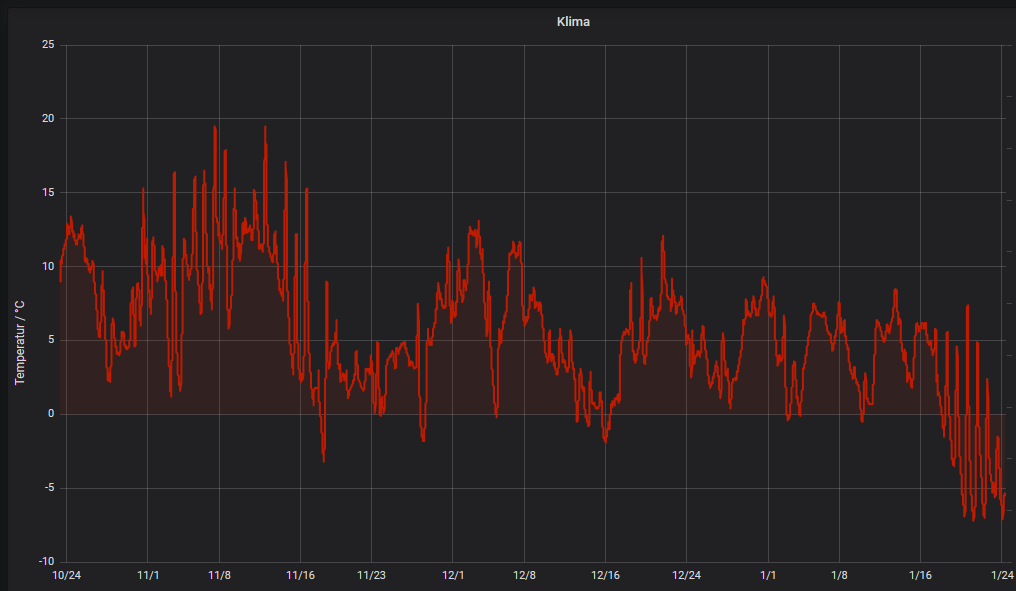Screen dimensions: 1016x591
Task: Click the 10/24 date label on x-axis
Action: coord(66,575)
